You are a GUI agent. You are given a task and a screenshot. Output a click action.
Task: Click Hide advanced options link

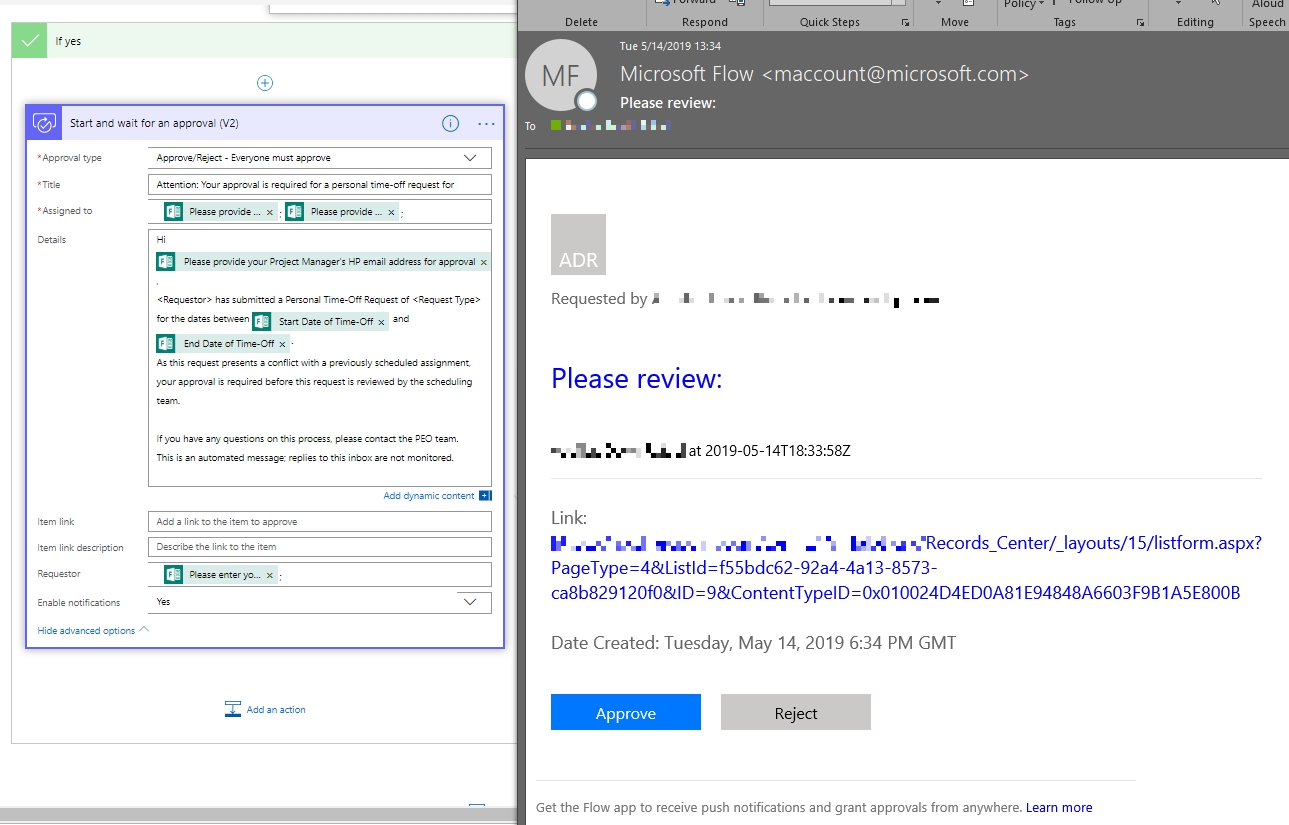click(86, 631)
